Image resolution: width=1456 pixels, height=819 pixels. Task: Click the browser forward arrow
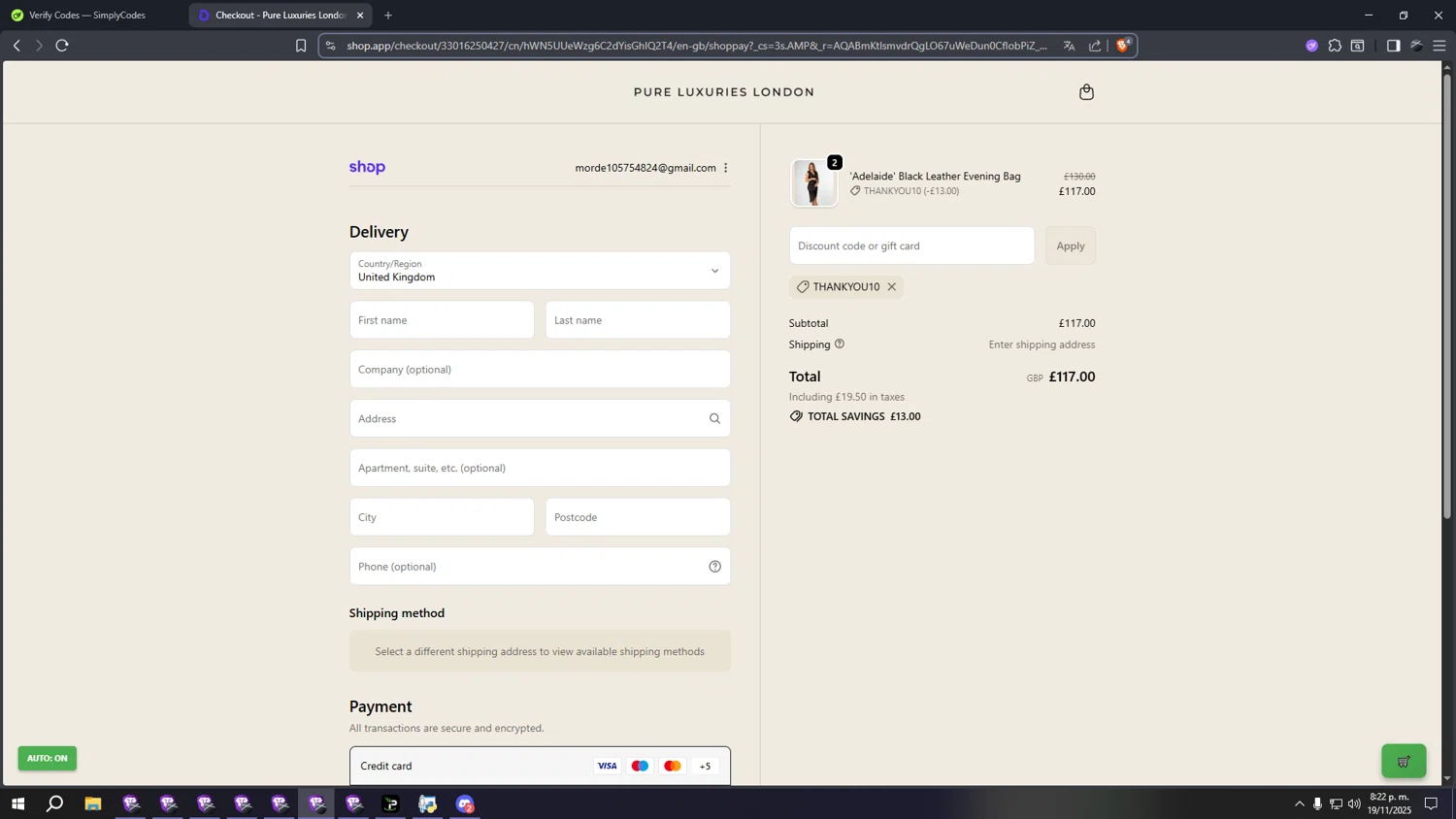tap(39, 46)
